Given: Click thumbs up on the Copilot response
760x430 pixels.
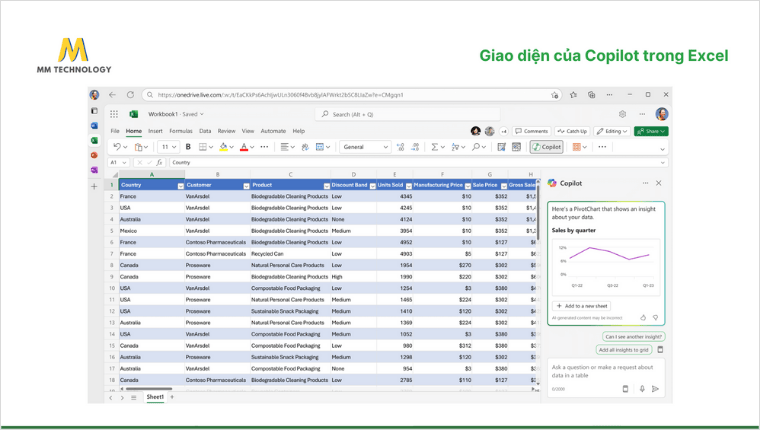Looking at the screenshot, I should point(643,318).
